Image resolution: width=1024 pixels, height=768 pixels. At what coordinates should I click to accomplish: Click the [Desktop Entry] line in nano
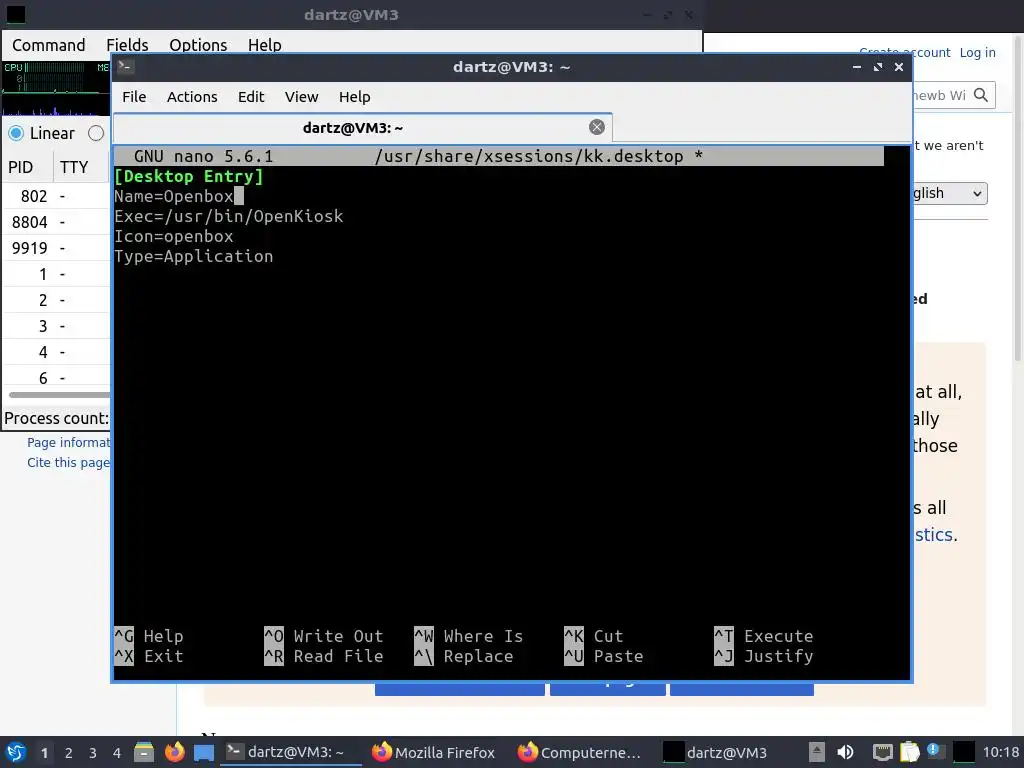click(x=189, y=176)
